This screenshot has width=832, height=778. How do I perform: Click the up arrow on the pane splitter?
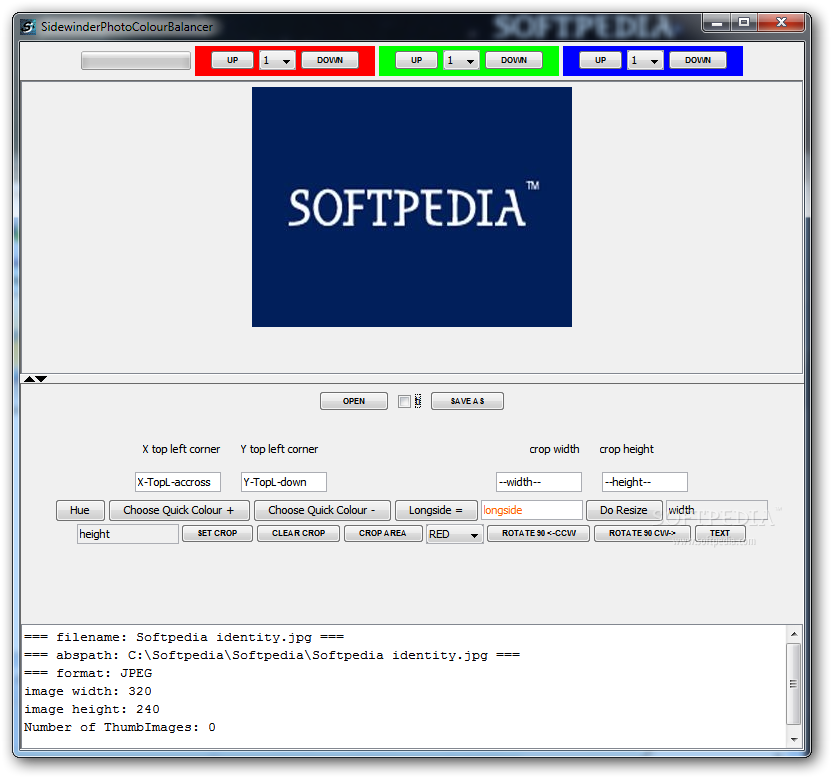29,379
